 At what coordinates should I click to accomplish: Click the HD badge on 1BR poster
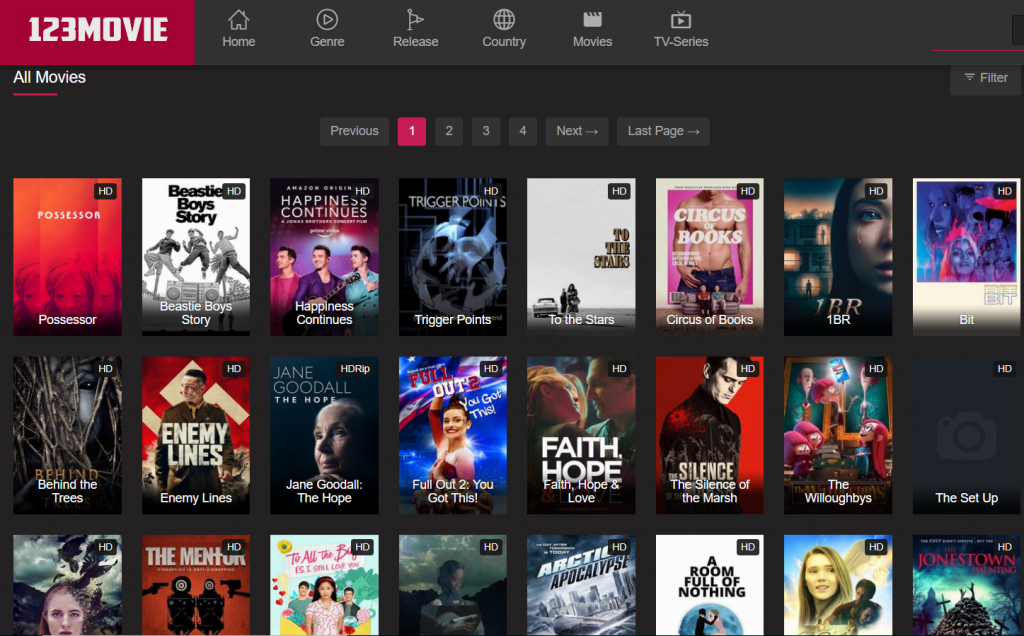pos(876,191)
